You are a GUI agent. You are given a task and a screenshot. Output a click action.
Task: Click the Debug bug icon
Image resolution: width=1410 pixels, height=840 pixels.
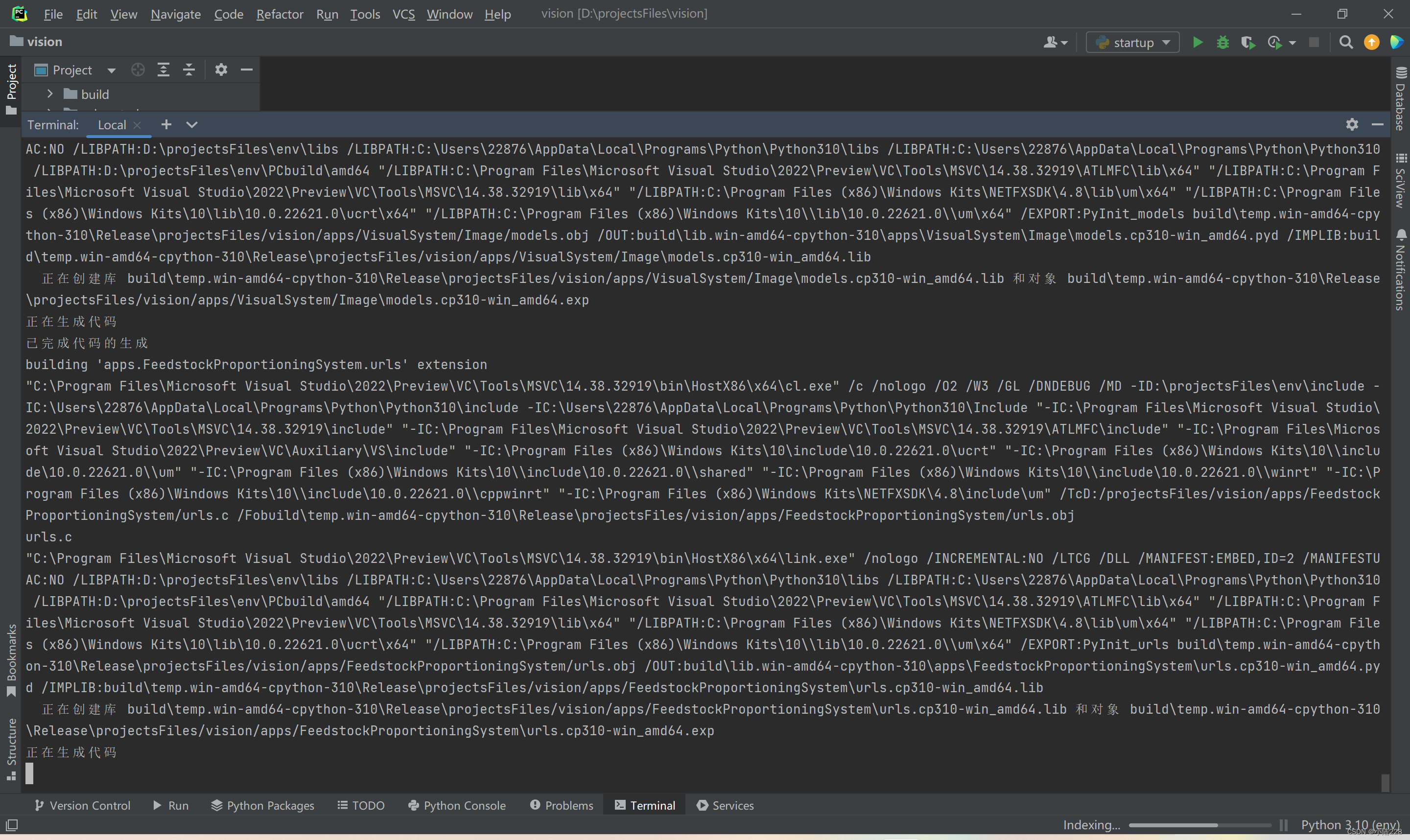pyautogui.click(x=1222, y=43)
